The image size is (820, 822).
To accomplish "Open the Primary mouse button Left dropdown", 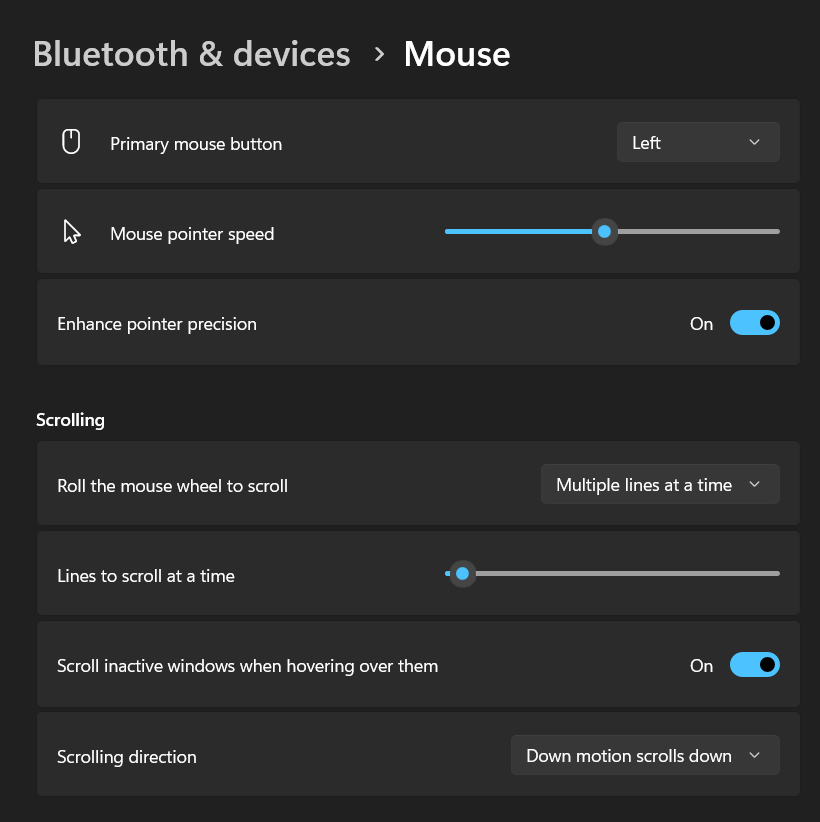I will [698, 143].
